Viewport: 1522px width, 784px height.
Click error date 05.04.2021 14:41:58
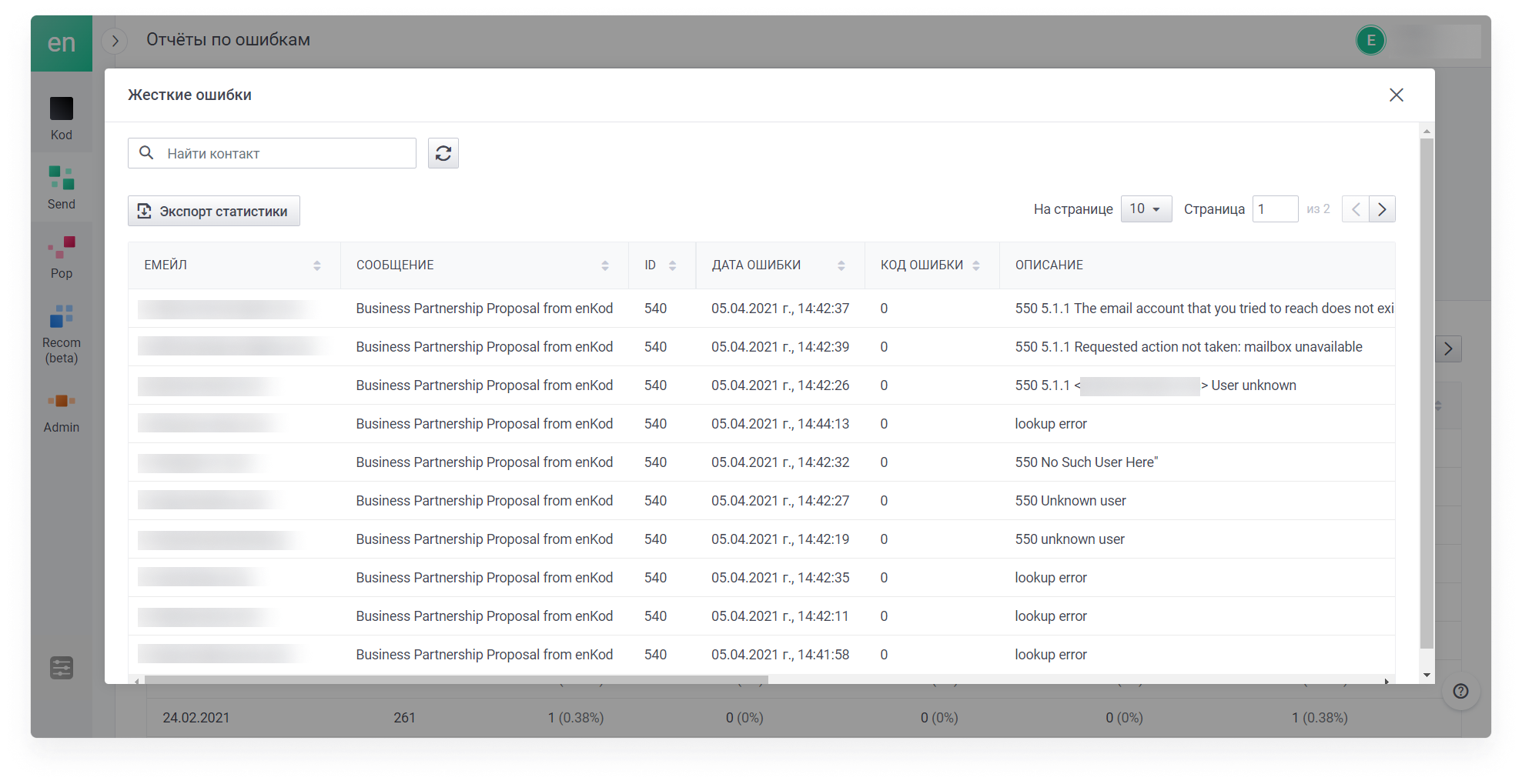[x=780, y=655]
